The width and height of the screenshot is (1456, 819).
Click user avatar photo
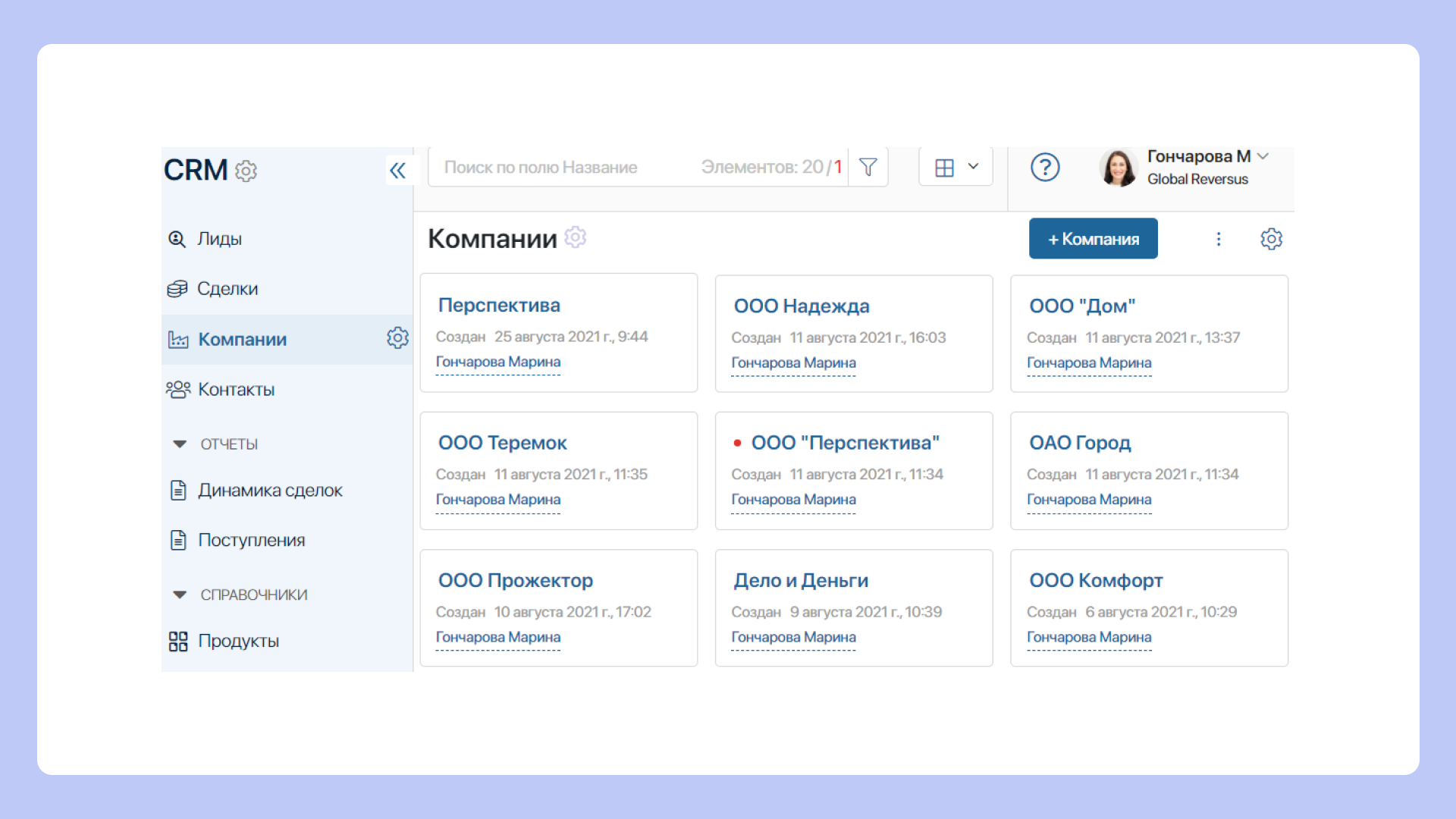1118,168
